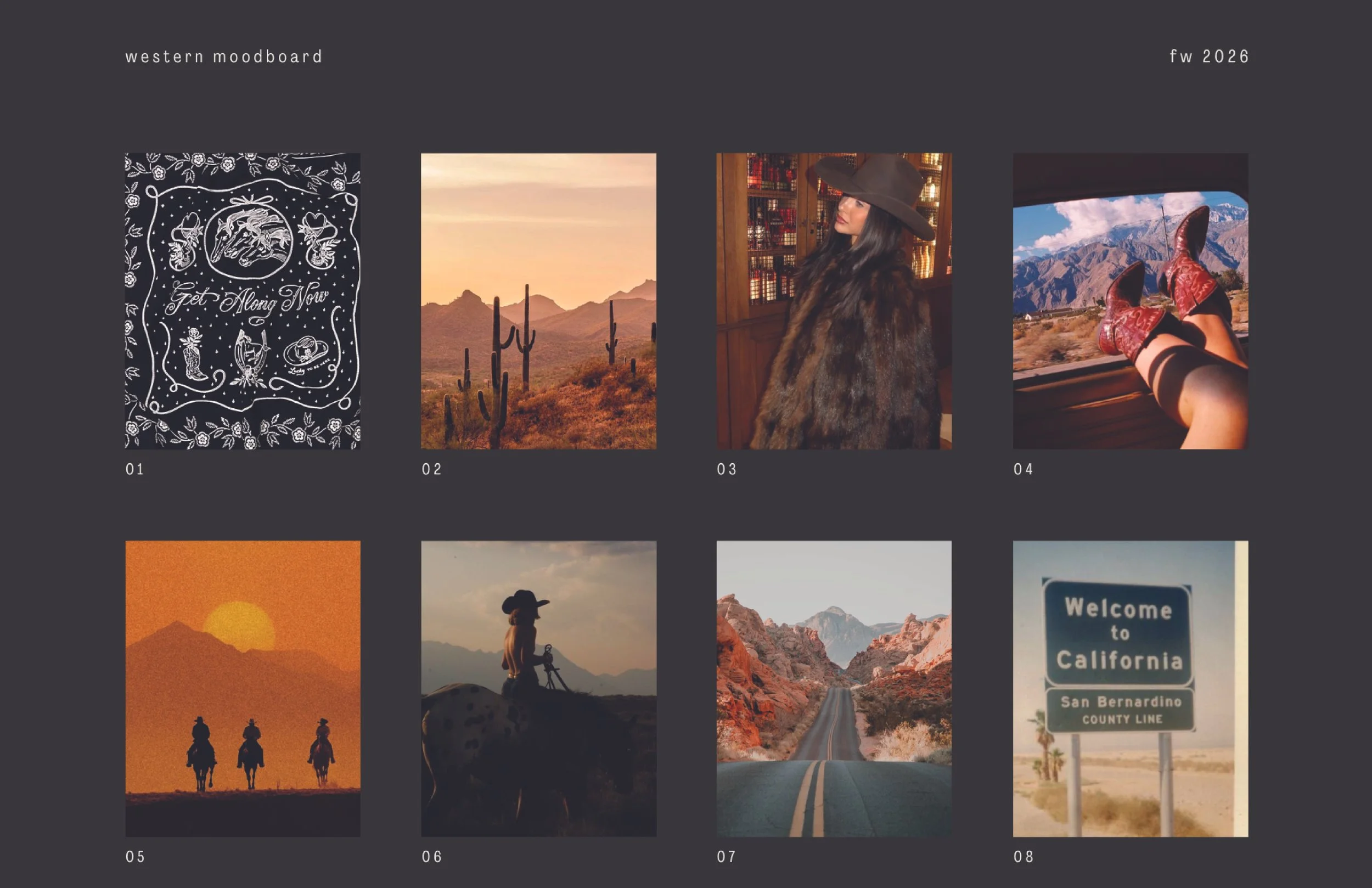
Task: Click the caption number 01
Action: pyautogui.click(x=135, y=469)
